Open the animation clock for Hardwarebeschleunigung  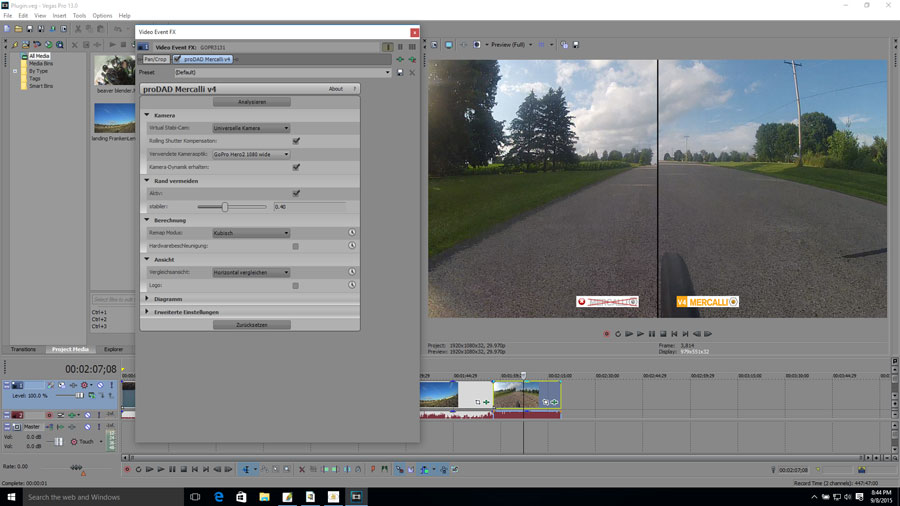coord(352,246)
